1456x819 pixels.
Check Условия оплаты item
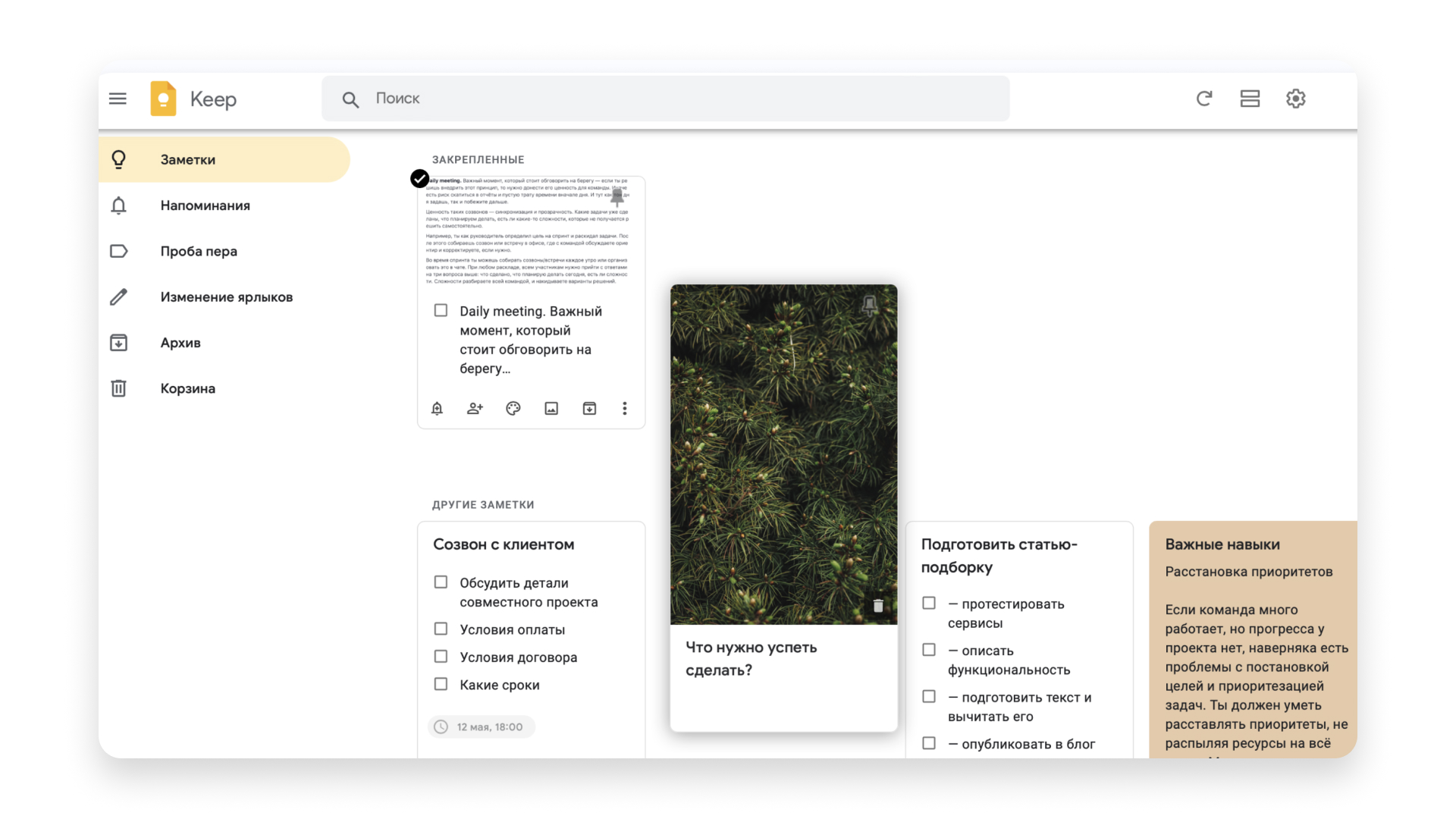click(x=441, y=629)
